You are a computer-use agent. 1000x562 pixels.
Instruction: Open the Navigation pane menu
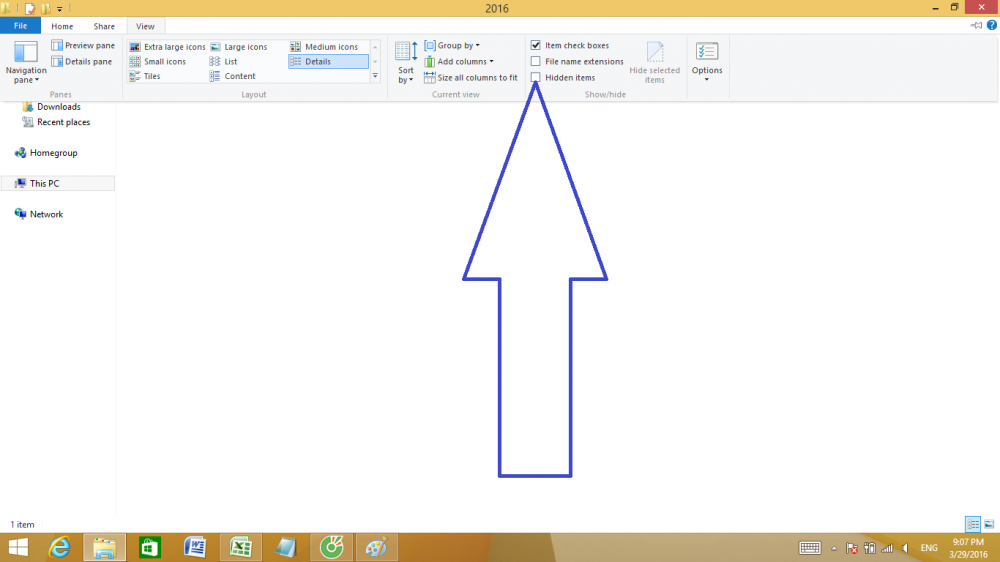(x=26, y=63)
